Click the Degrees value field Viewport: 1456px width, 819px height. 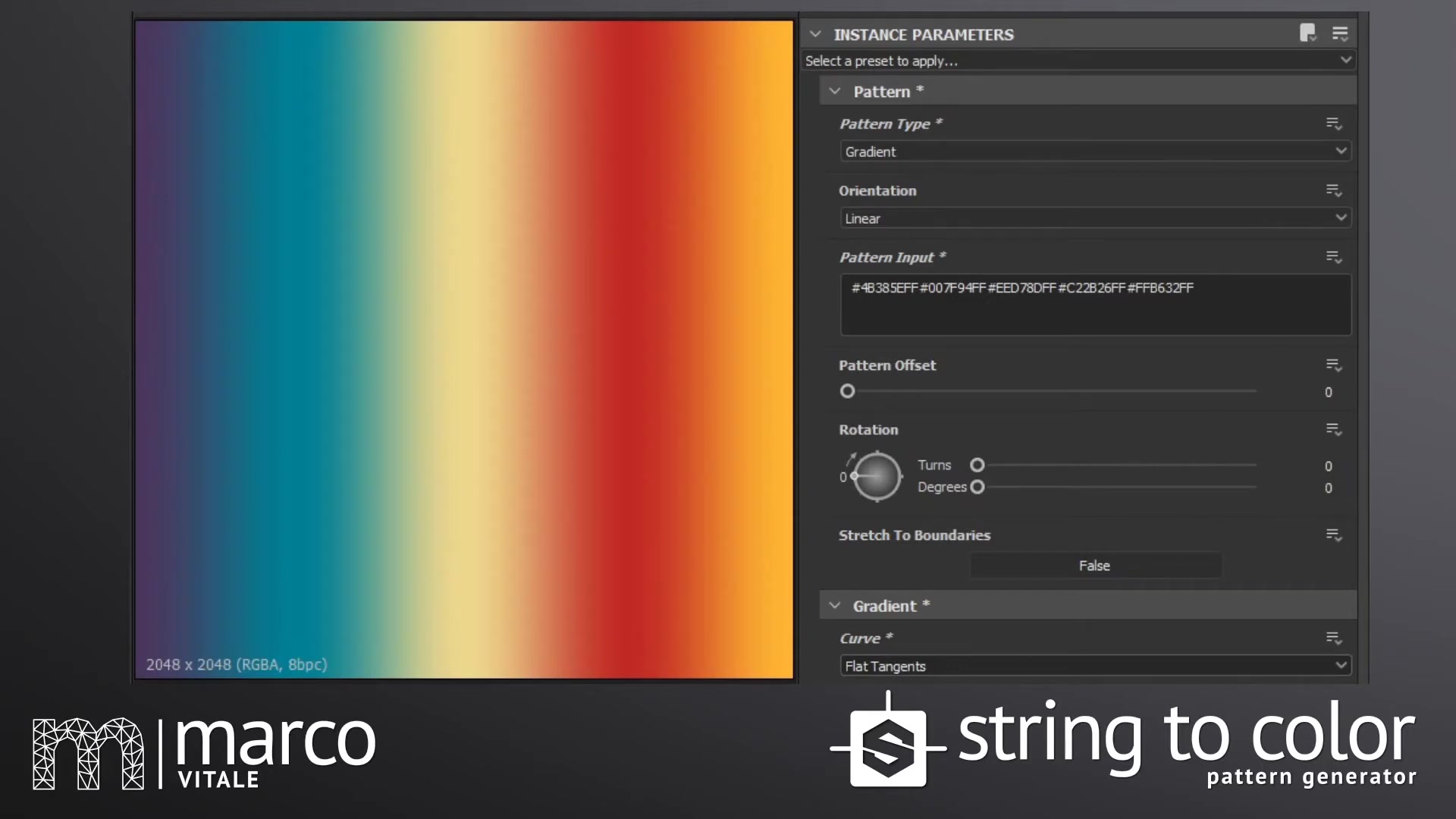click(1328, 488)
